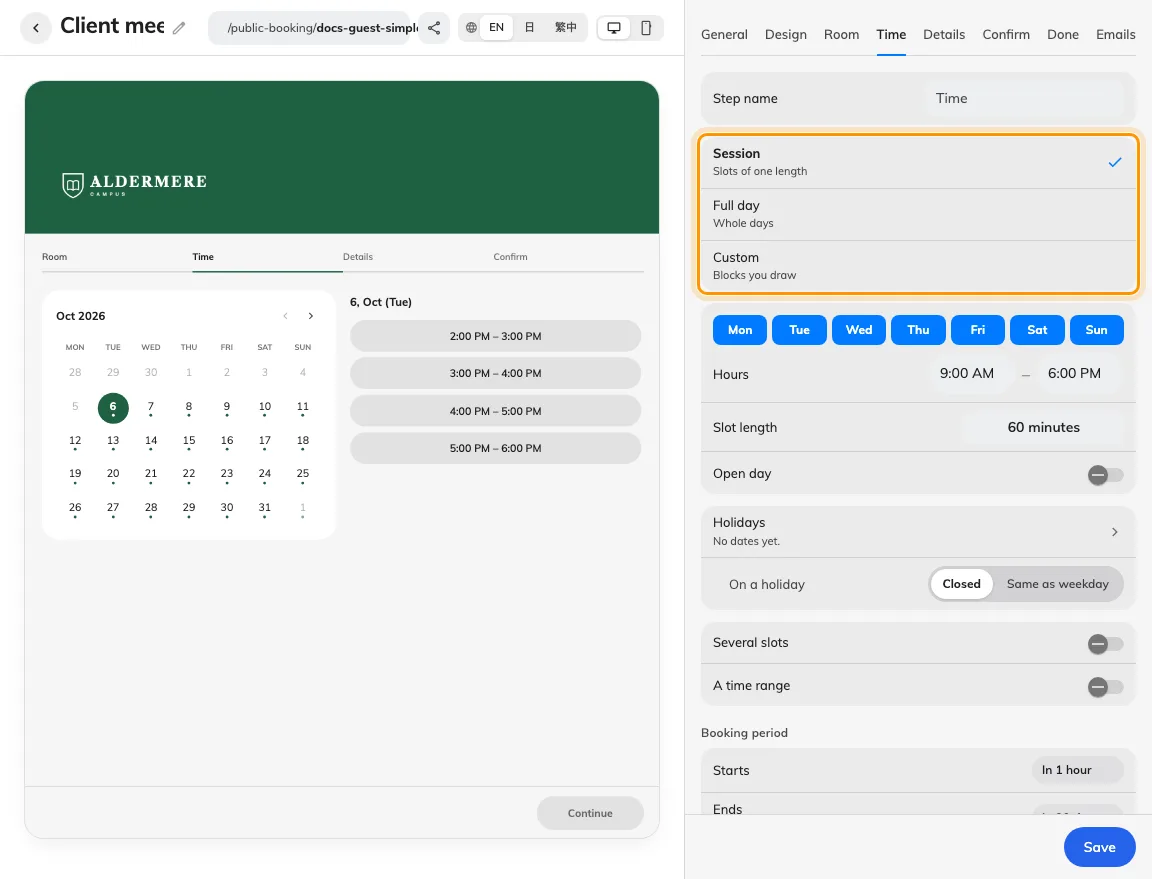Toggle Sat weekday button
The height and width of the screenshot is (879, 1152).
pyautogui.click(x=1037, y=330)
